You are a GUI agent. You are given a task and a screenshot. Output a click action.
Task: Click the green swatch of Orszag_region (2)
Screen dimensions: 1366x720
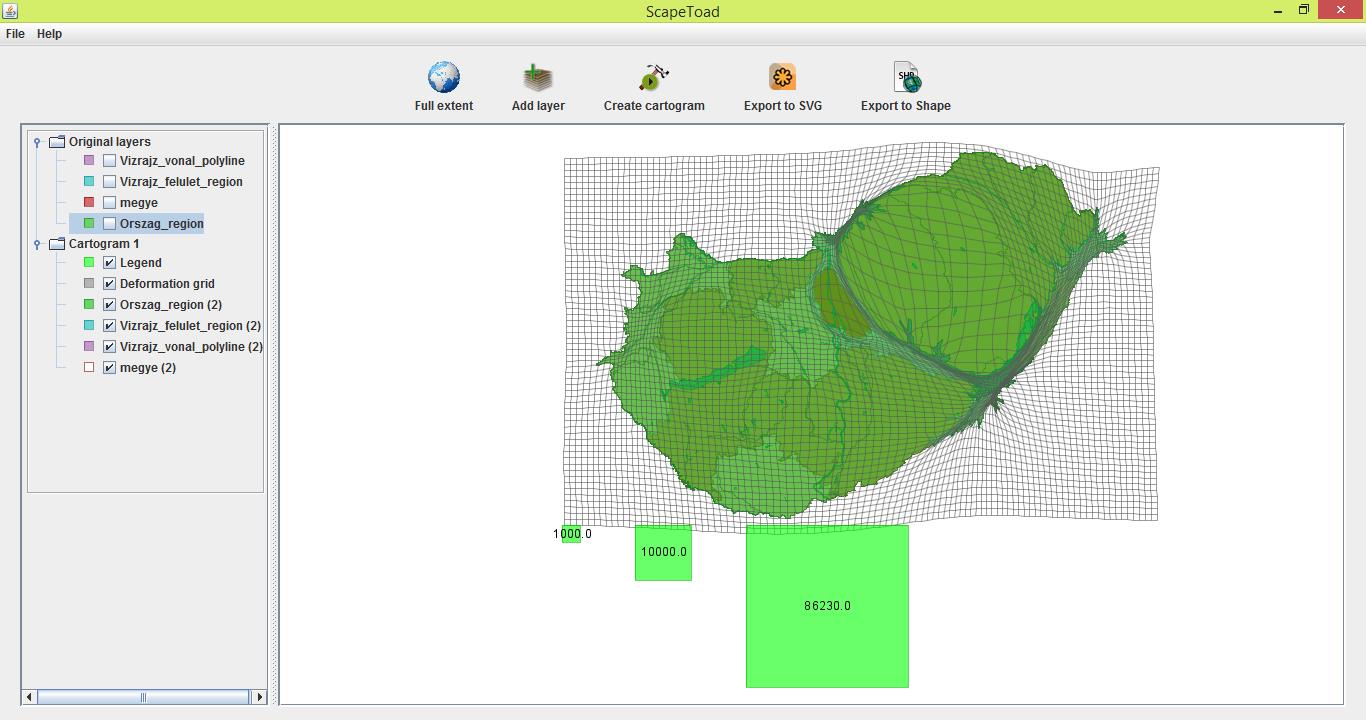pyautogui.click(x=89, y=305)
